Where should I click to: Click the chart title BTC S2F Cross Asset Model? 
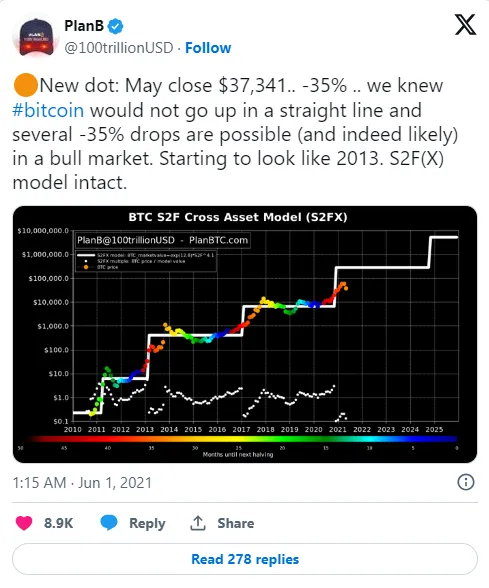click(x=238, y=217)
